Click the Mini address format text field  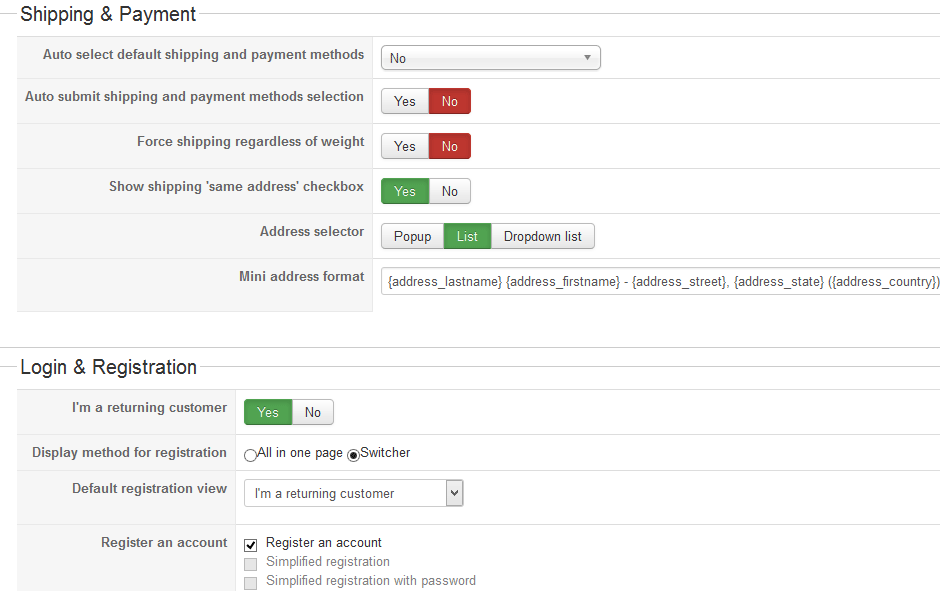tap(660, 282)
